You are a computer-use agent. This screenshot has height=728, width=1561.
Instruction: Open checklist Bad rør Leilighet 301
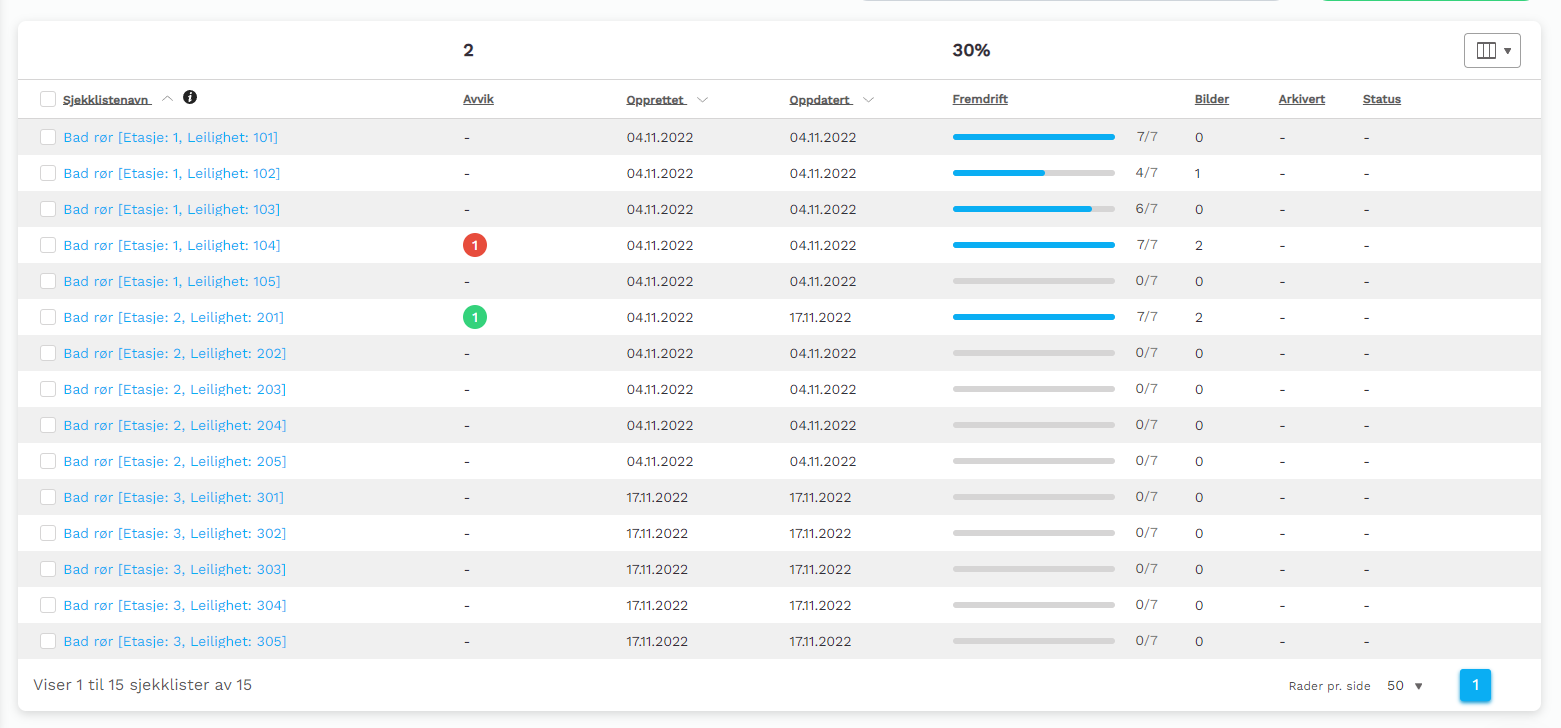(x=173, y=497)
